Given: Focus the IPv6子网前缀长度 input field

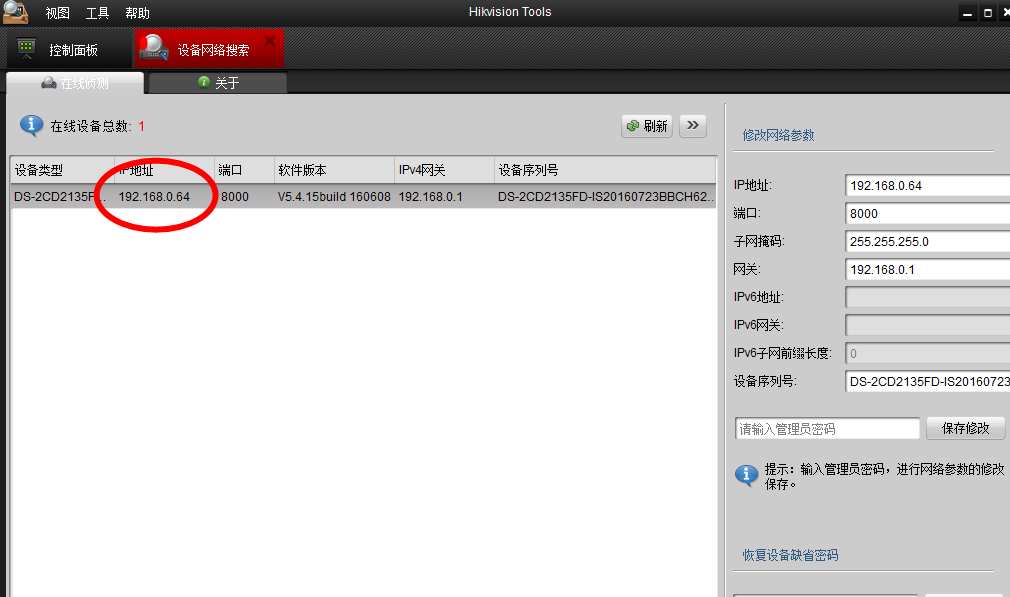Looking at the screenshot, I should click(x=928, y=353).
